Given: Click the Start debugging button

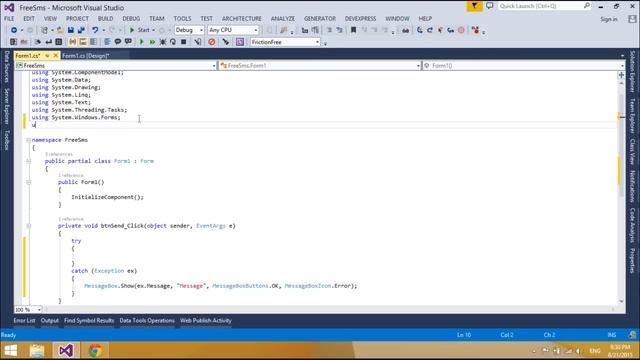Looking at the screenshot, I should click(x=140, y=30).
